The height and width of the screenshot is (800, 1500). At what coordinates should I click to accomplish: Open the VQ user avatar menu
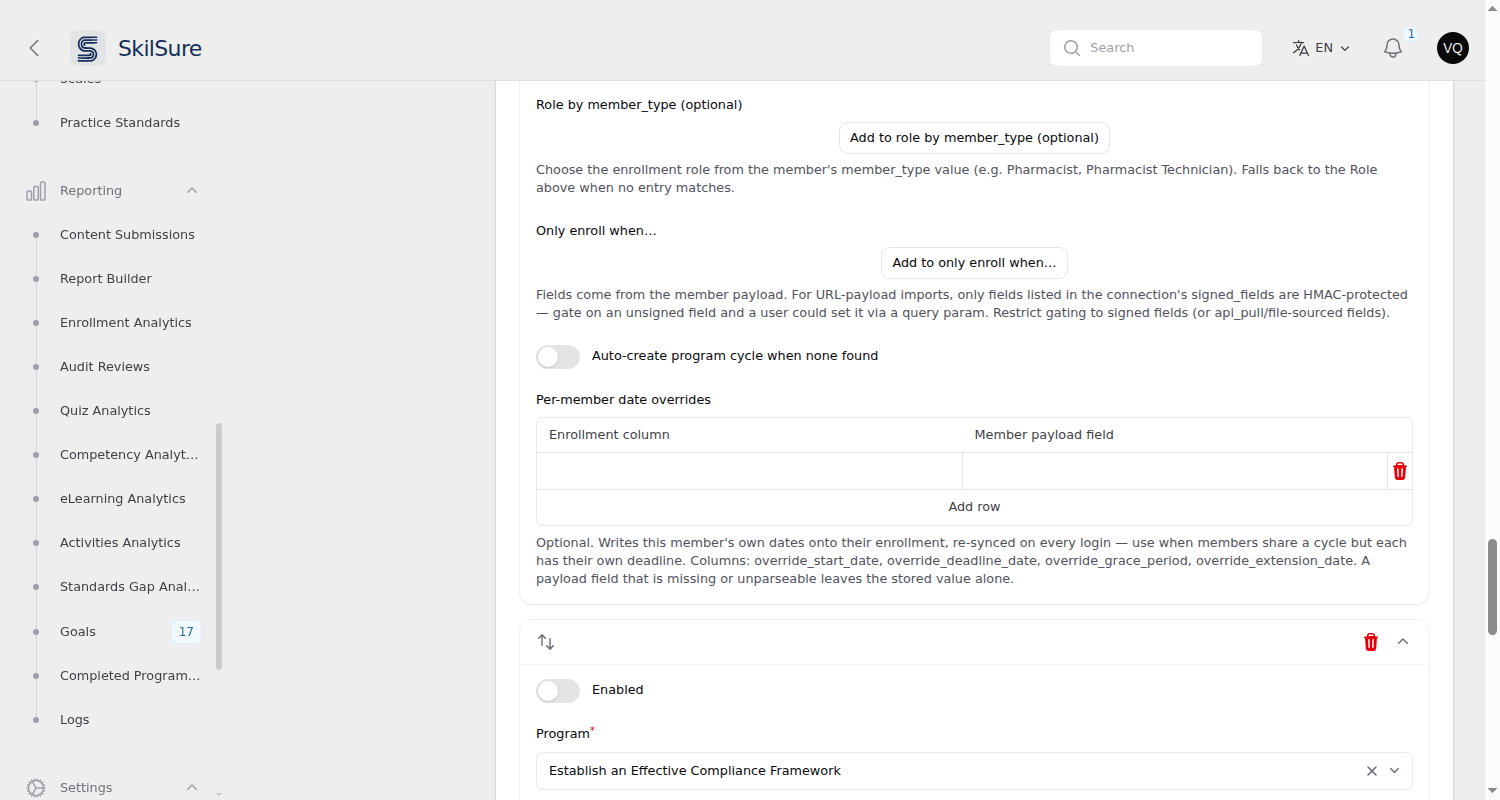pyautogui.click(x=1453, y=48)
